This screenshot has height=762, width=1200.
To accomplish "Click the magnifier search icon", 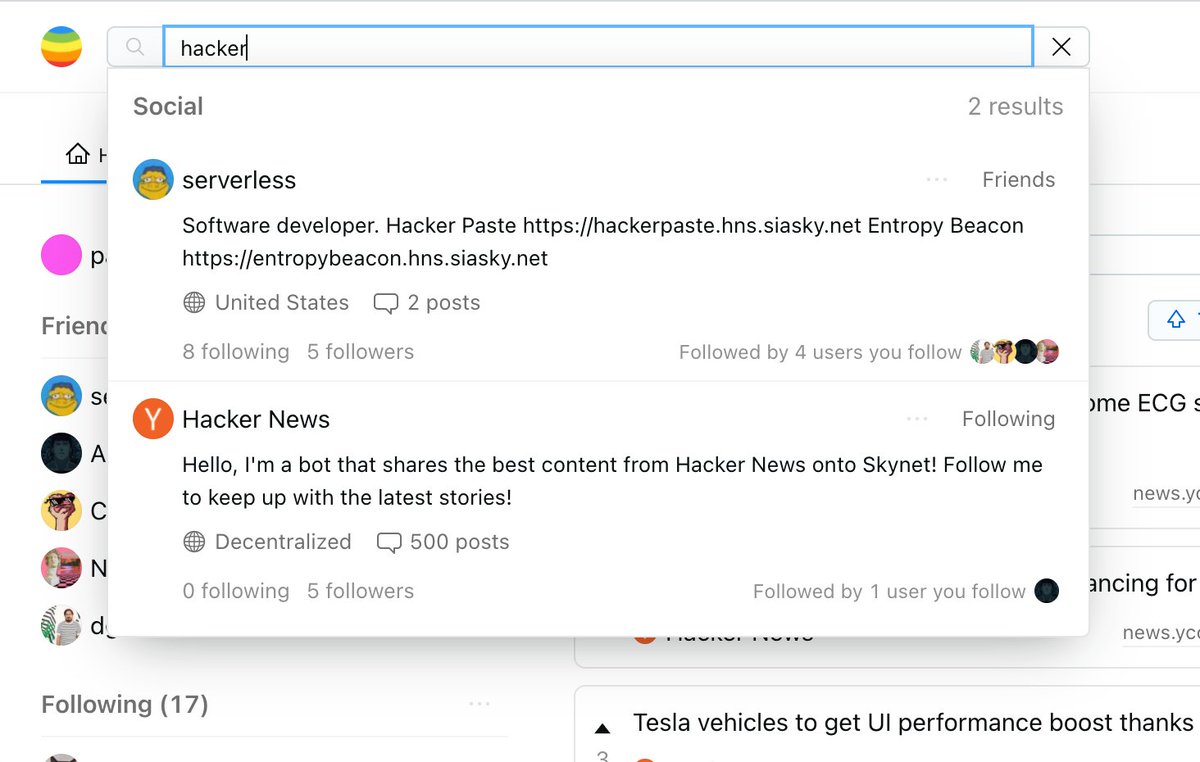I will [135, 47].
